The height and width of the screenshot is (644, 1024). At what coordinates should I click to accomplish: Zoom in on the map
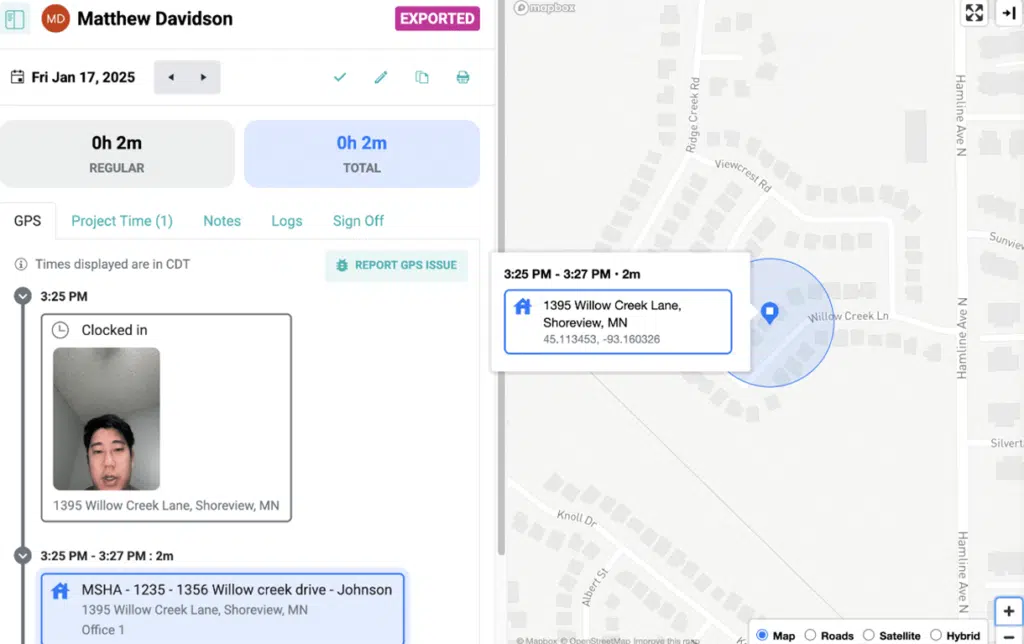(x=1008, y=611)
